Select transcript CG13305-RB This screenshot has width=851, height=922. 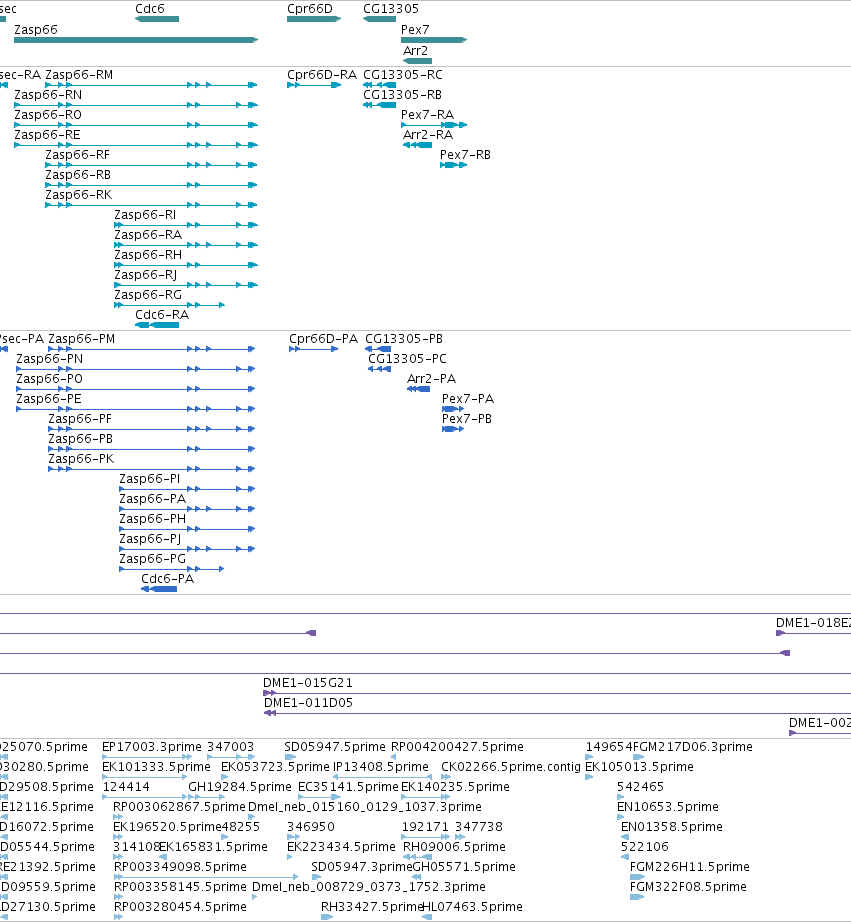(379, 105)
